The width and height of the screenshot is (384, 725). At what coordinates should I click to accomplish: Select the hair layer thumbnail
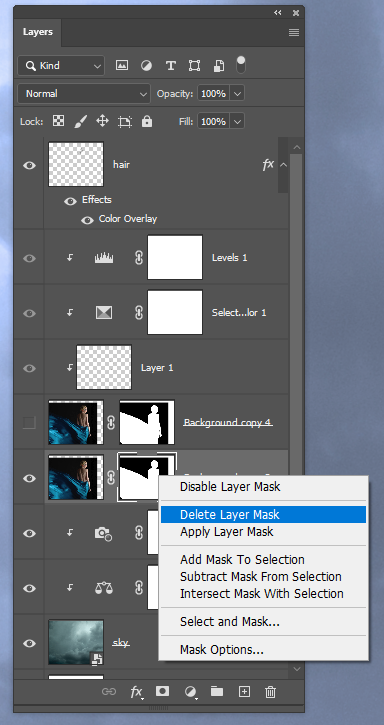(x=76, y=164)
